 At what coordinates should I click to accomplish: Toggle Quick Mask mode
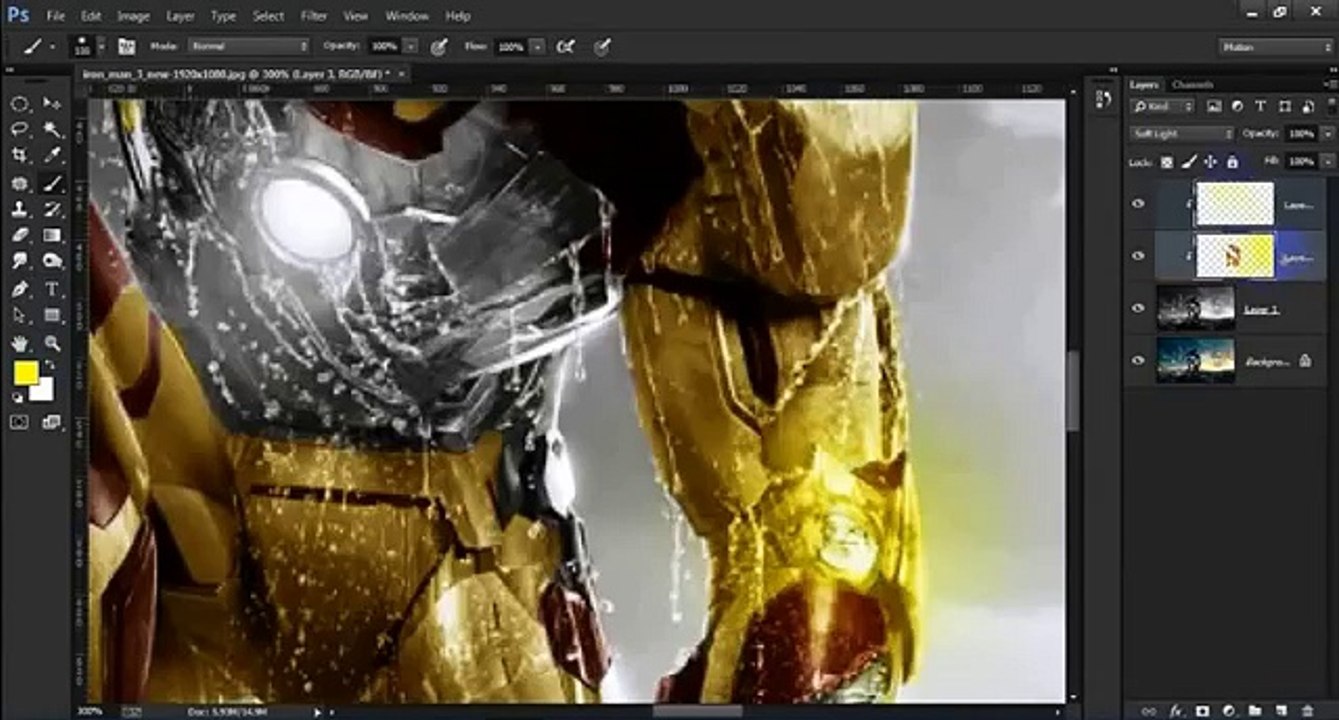(x=19, y=423)
